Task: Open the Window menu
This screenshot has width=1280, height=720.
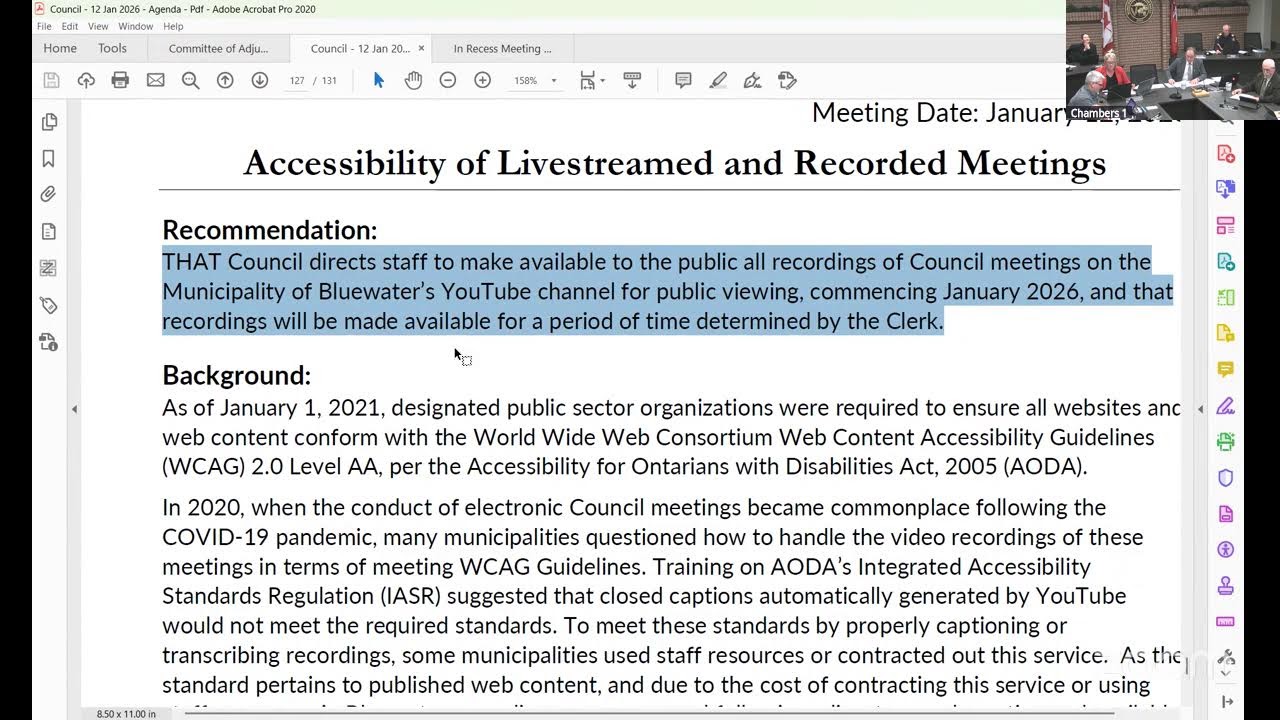Action: (135, 26)
